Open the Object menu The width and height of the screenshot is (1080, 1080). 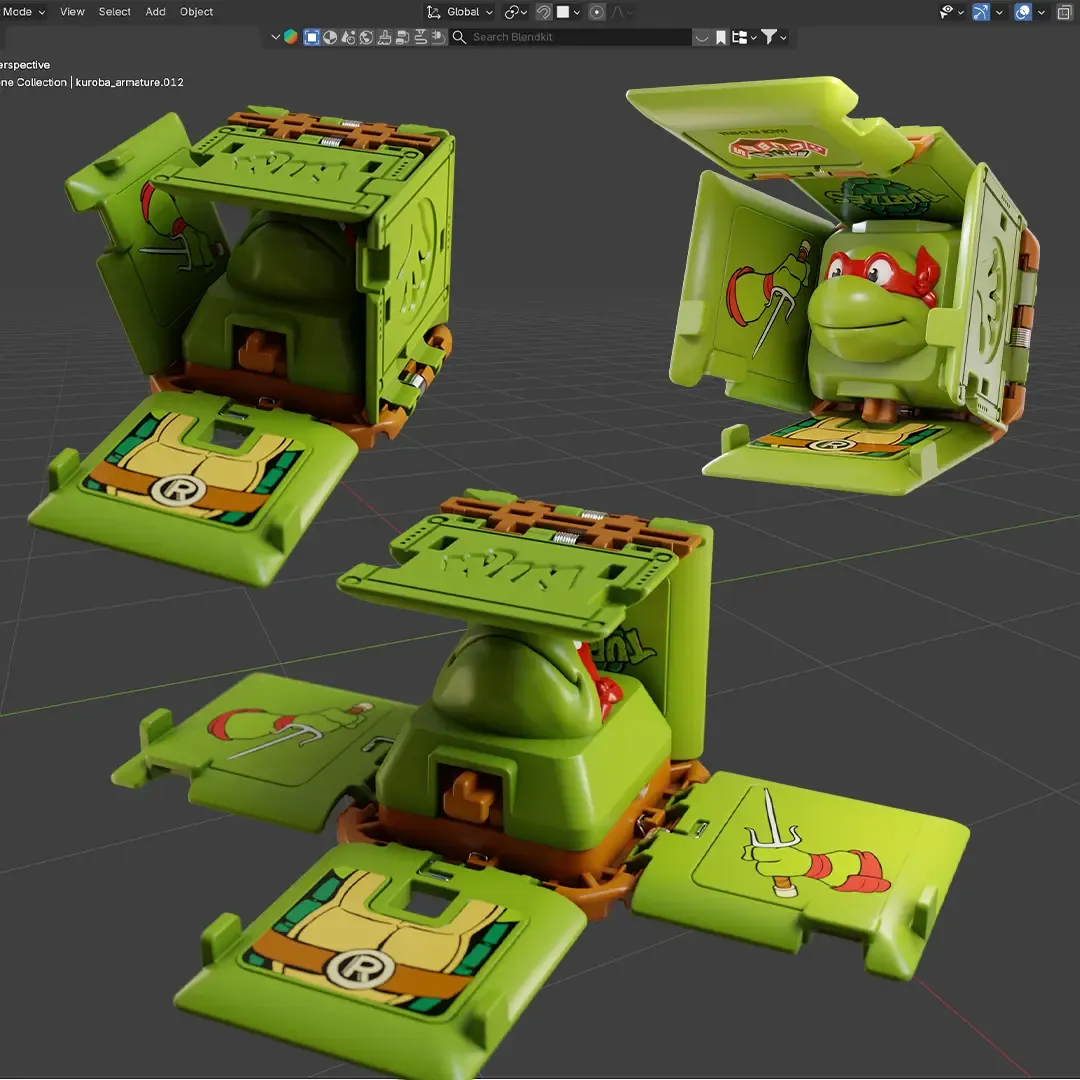click(x=196, y=12)
